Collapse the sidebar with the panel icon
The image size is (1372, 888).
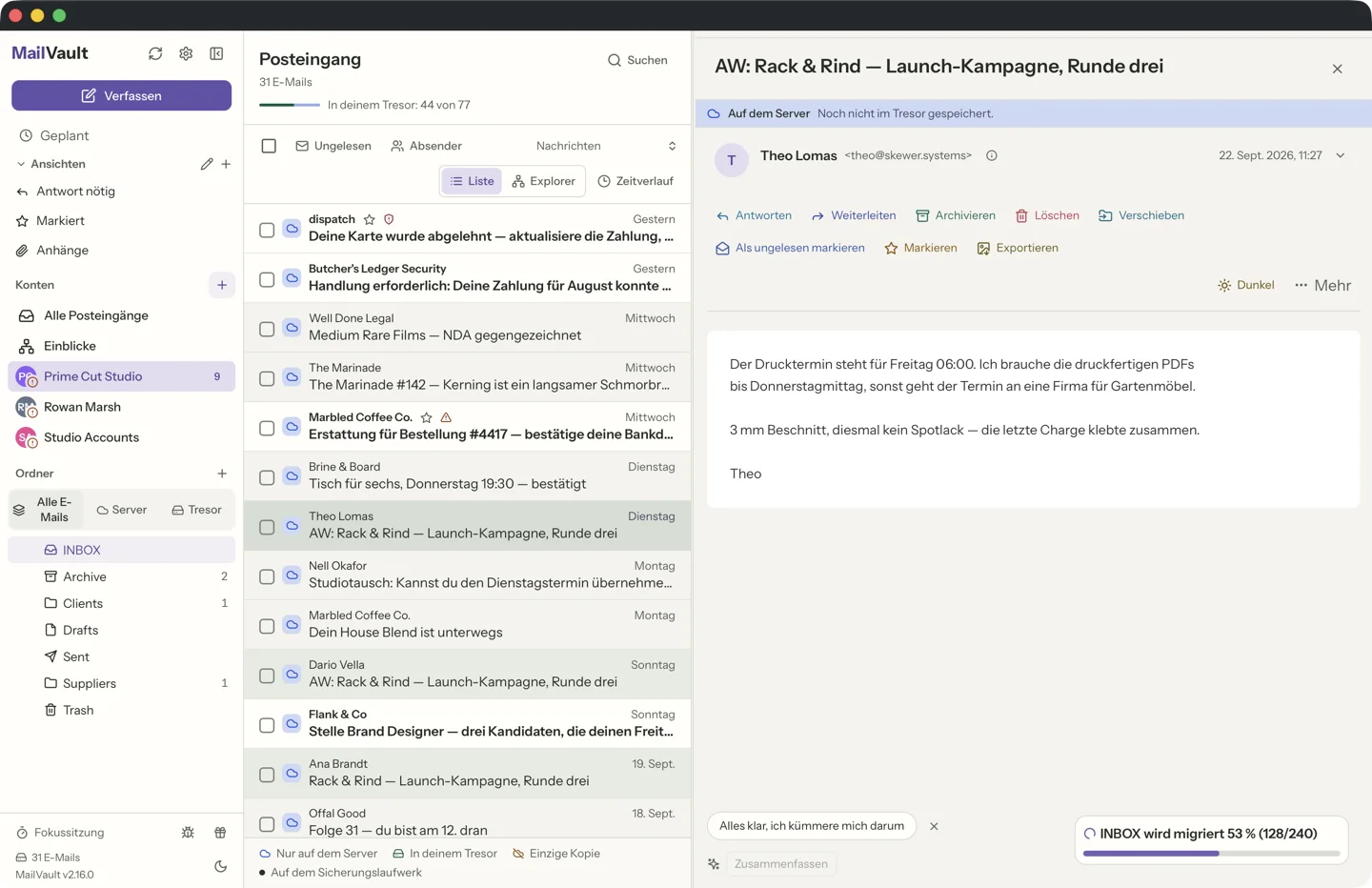[216, 53]
